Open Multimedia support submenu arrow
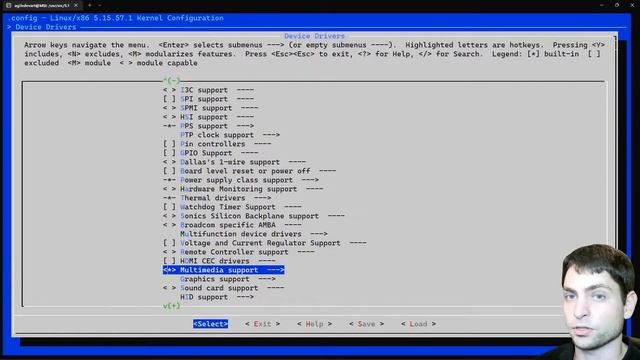This screenshot has height=360, width=640. [276, 270]
